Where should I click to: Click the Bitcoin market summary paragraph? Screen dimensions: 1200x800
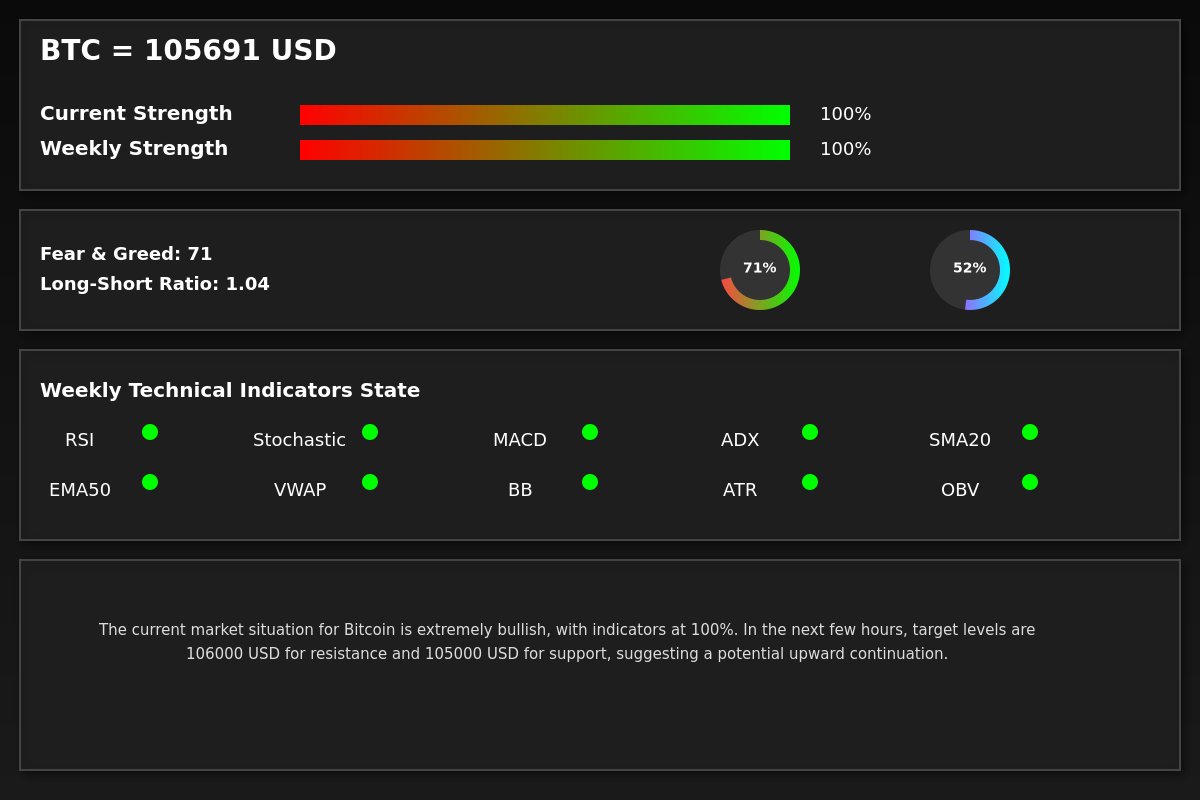(567, 642)
